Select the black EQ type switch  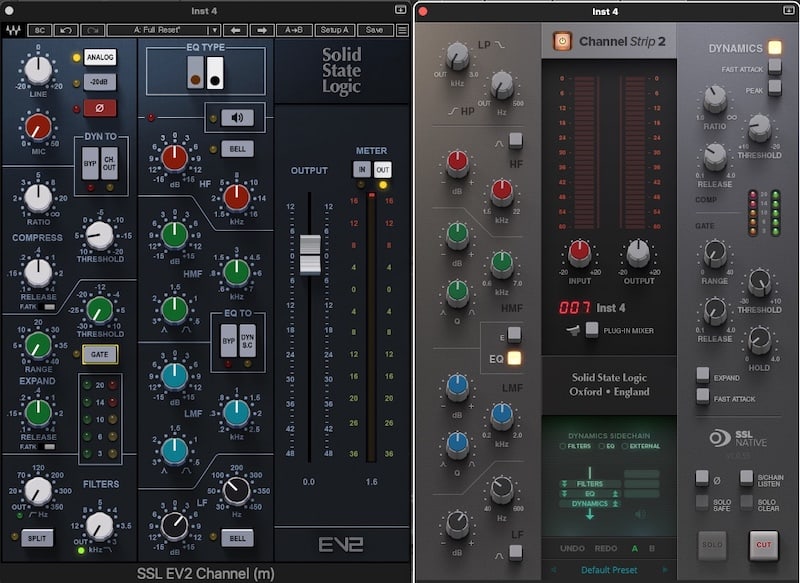point(215,73)
